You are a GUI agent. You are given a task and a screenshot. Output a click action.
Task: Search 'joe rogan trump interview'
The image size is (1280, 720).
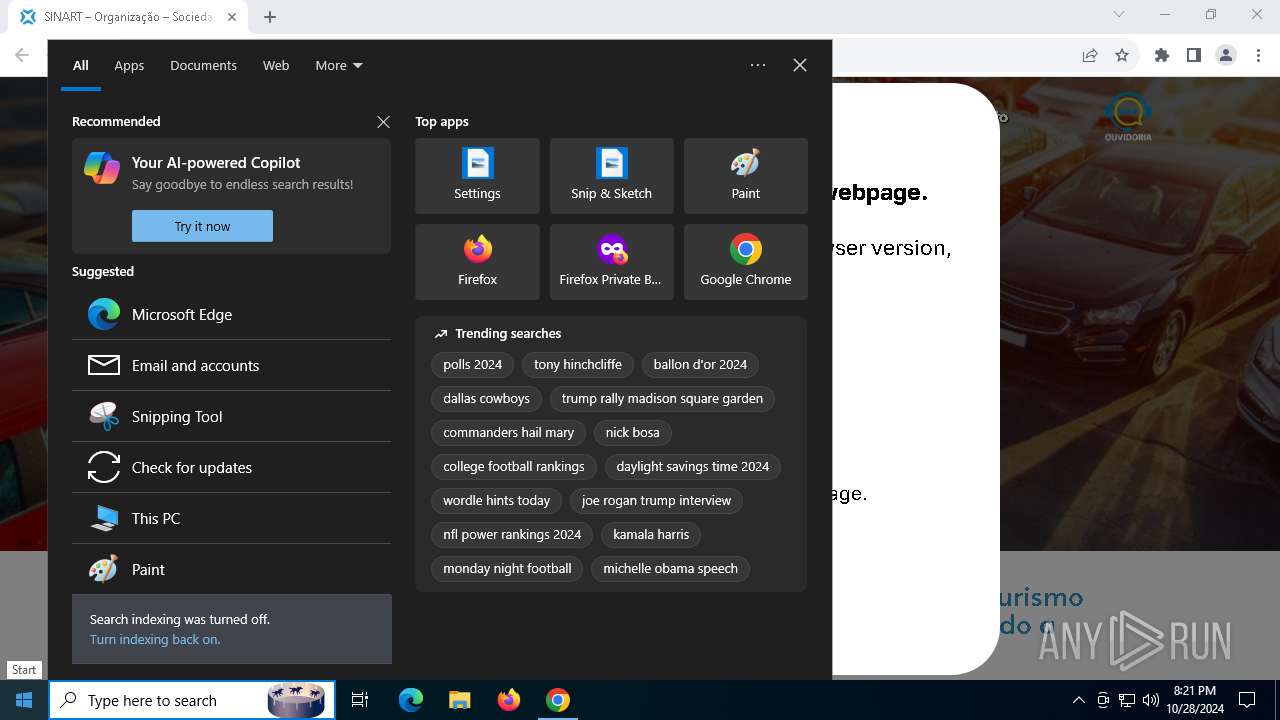click(656, 501)
